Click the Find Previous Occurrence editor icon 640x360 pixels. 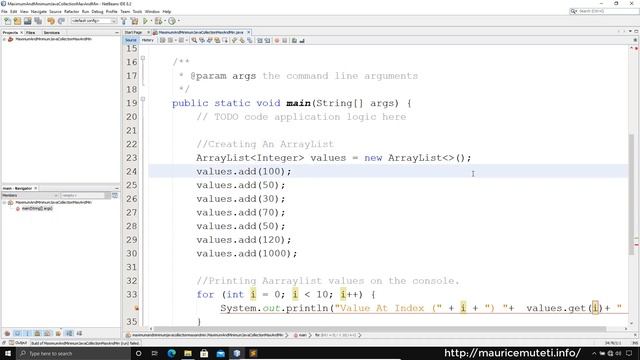pos(202,40)
